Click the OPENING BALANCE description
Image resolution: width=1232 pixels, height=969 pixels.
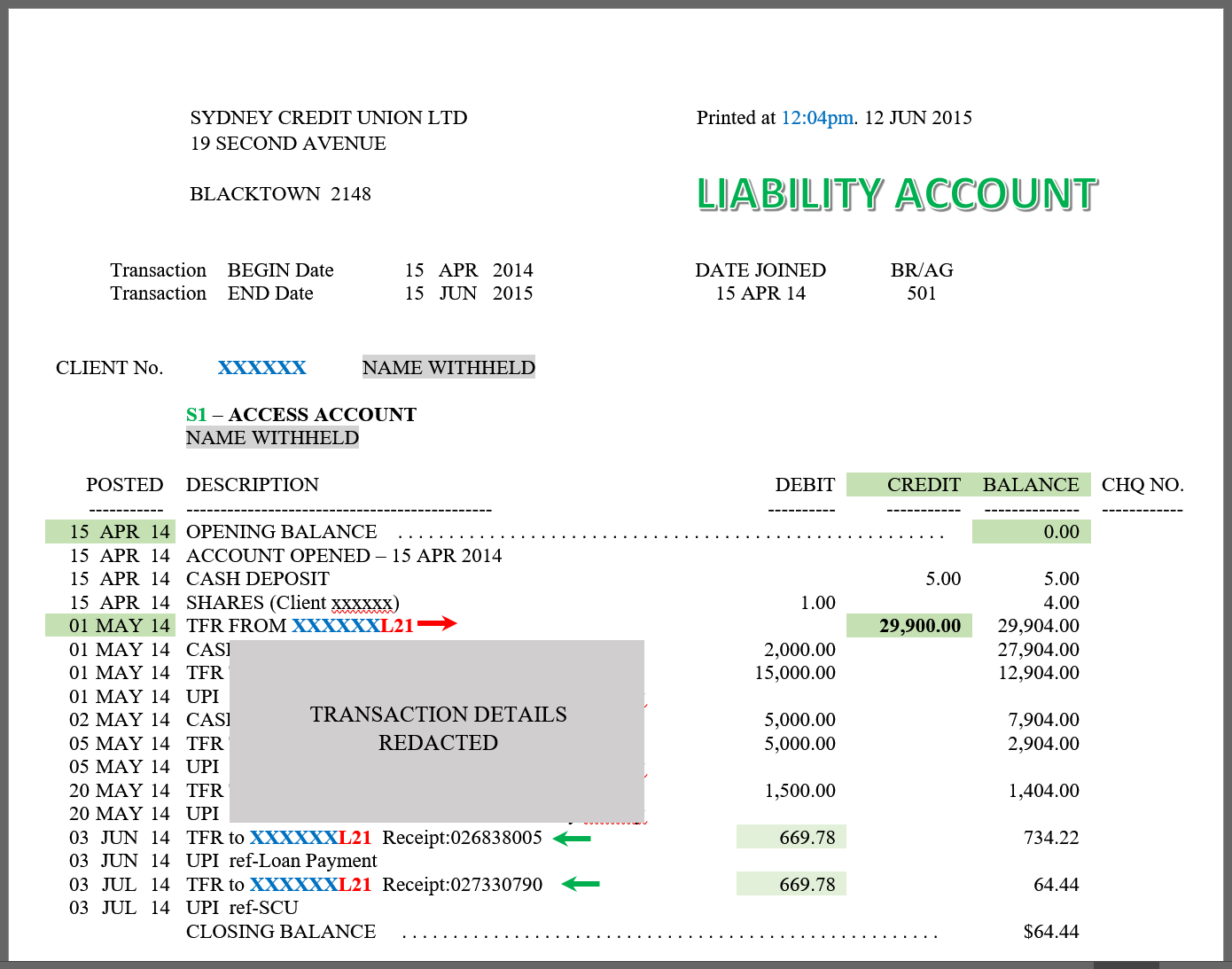pyautogui.click(x=282, y=532)
